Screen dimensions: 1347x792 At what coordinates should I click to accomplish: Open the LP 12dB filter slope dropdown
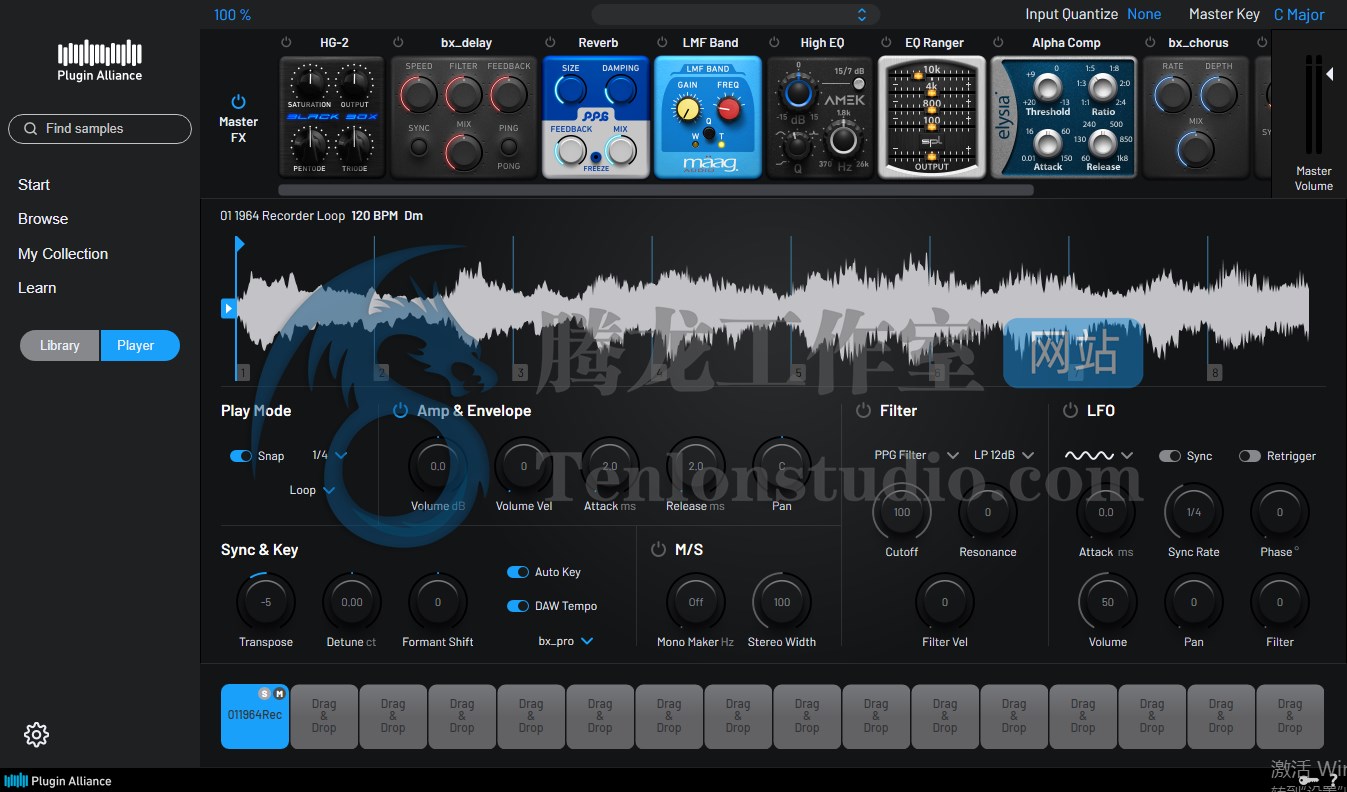pyautogui.click(x=1004, y=455)
